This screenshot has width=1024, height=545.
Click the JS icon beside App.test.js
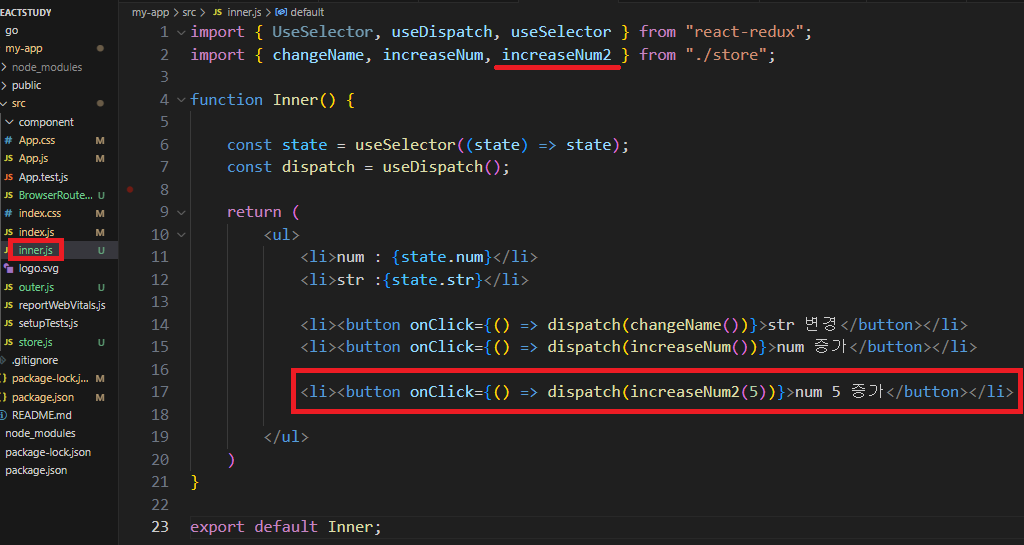[8, 177]
